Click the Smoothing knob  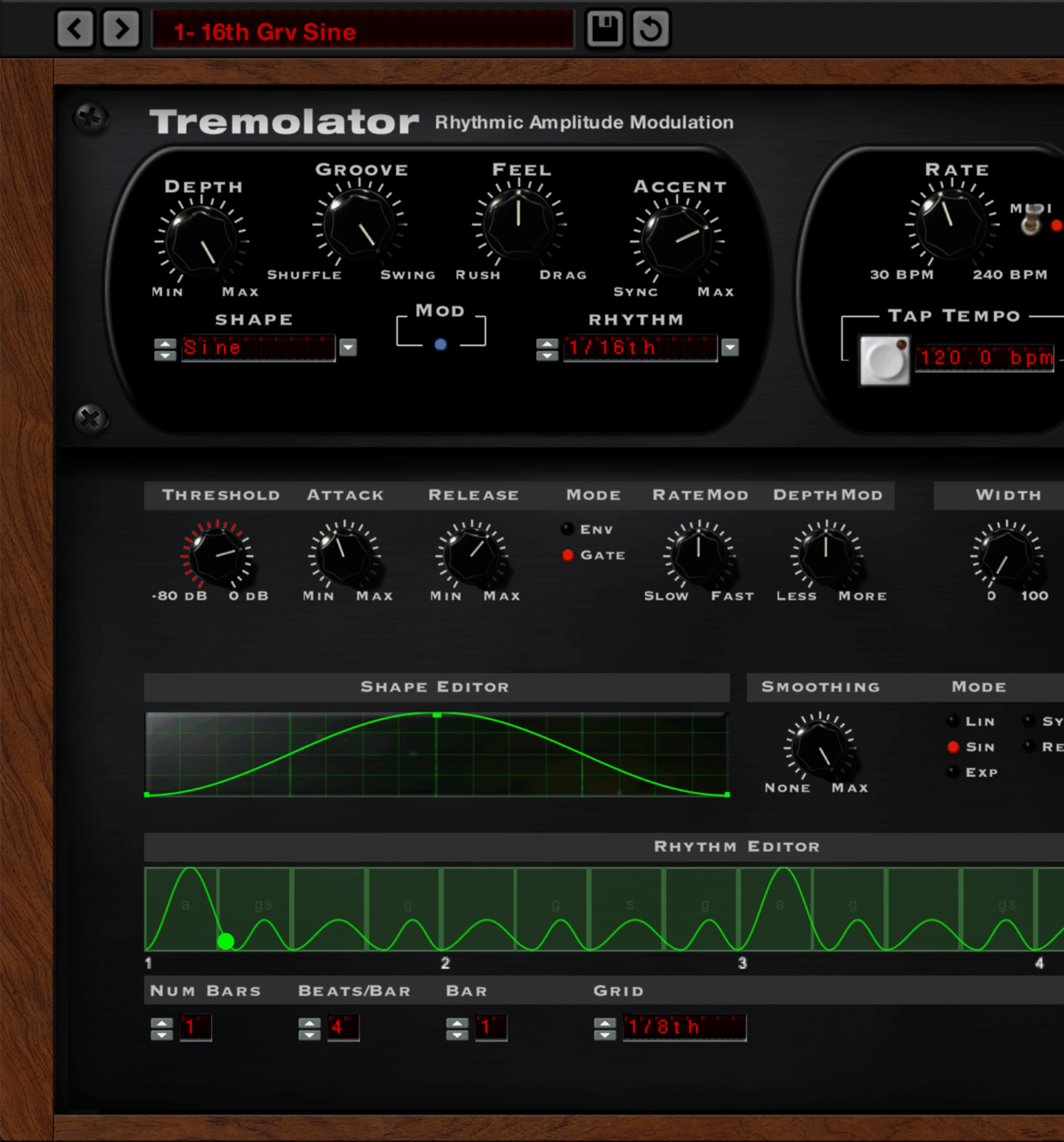click(820, 747)
